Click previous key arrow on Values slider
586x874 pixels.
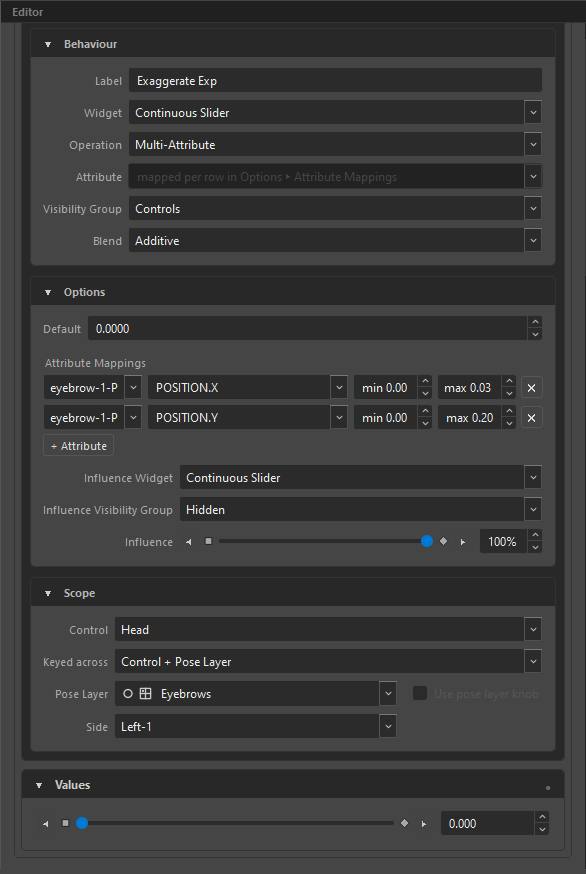46,823
